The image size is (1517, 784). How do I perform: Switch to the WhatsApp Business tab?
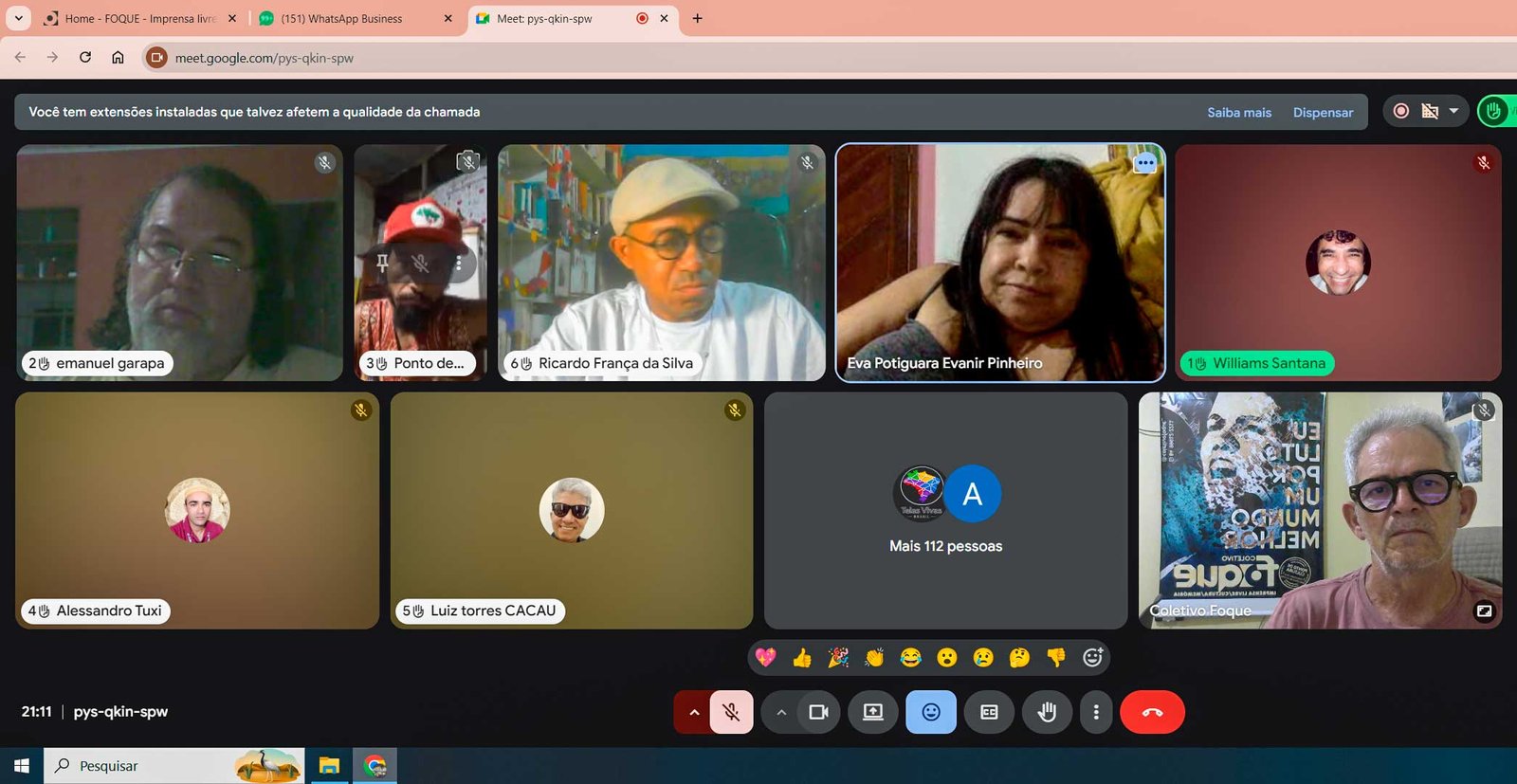(x=342, y=18)
